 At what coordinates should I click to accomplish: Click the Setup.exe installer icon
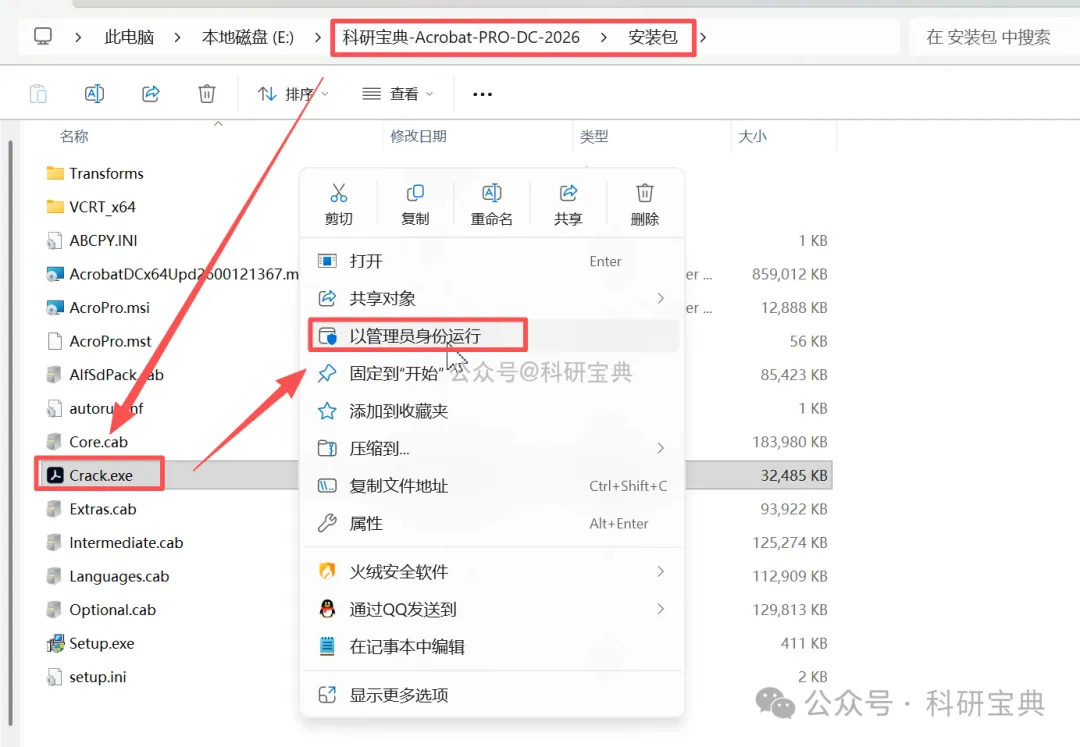[55, 644]
